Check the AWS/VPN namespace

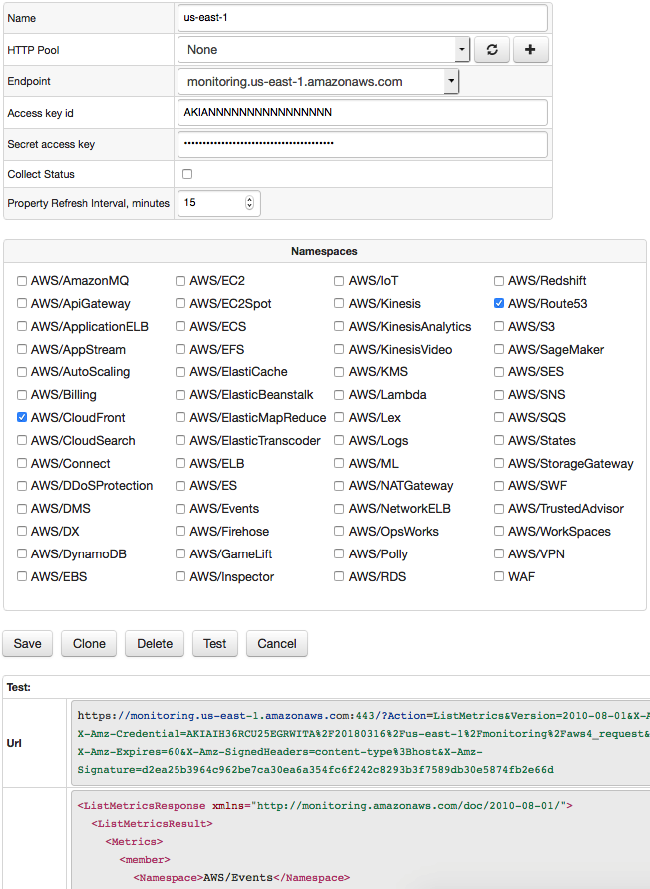pyautogui.click(x=499, y=553)
